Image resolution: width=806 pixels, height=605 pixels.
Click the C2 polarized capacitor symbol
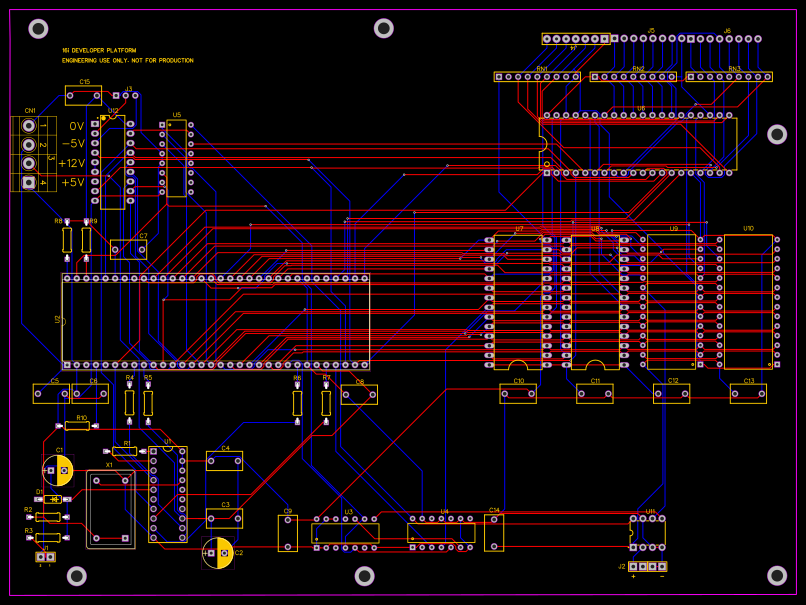[x=217, y=553]
